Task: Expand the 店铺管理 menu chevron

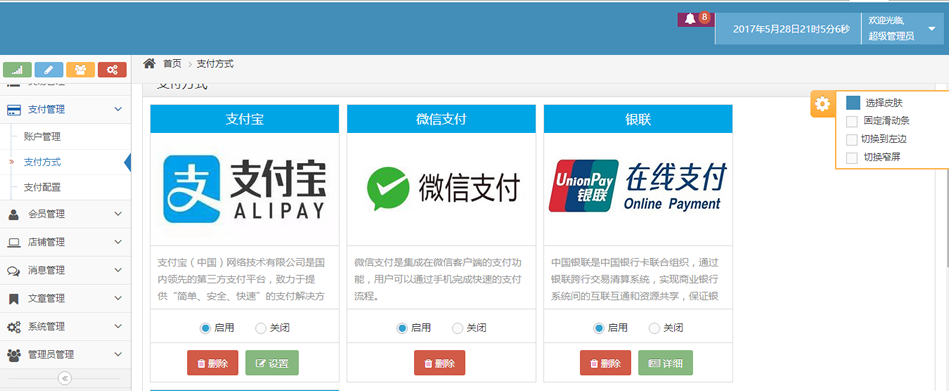Action: (x=118, y=242)
